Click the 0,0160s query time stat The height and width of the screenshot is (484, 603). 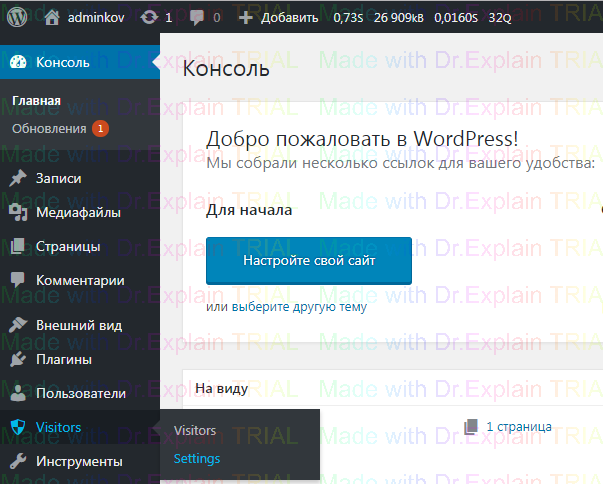(456, 18)
